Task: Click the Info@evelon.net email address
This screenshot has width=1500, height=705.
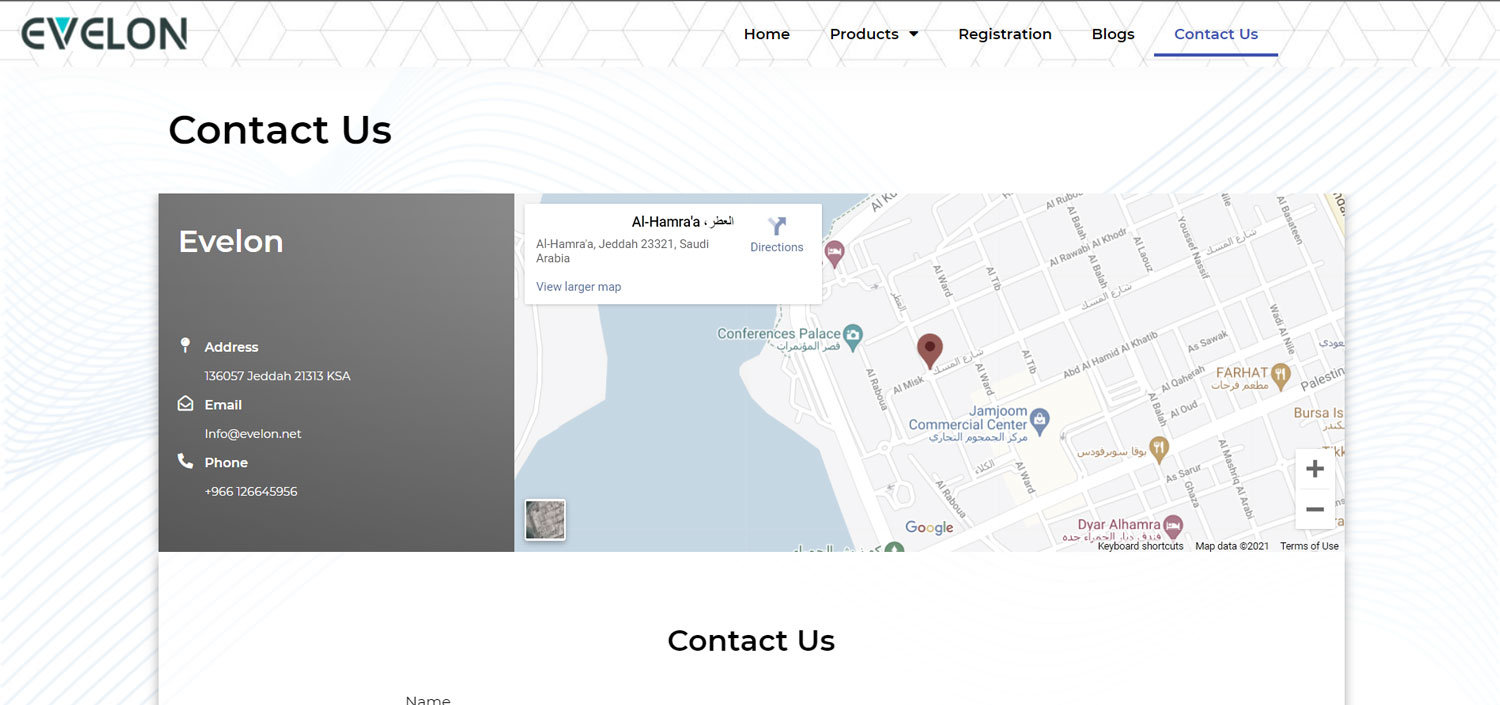Action: (253, 434)
